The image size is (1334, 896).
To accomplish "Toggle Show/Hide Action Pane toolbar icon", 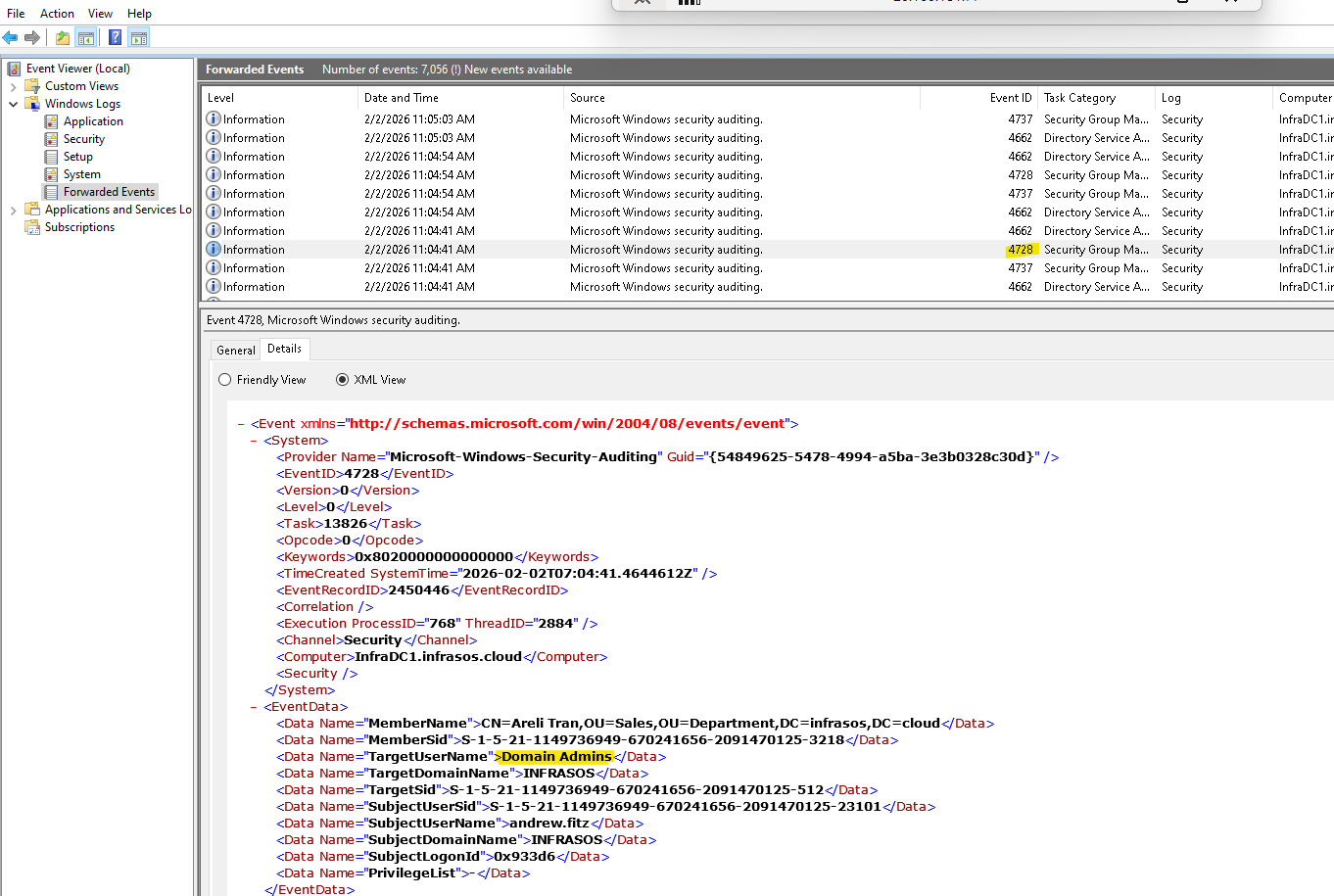I will point(139,38).
